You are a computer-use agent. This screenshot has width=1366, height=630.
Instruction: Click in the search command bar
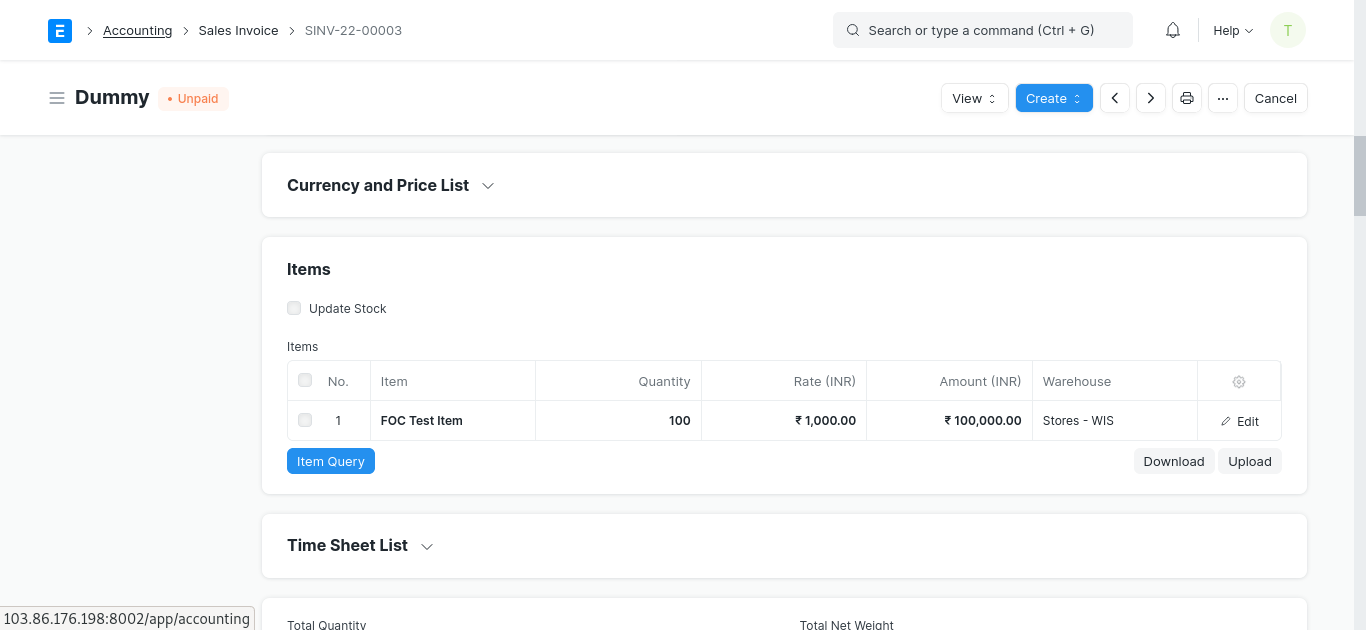[982, 31]
